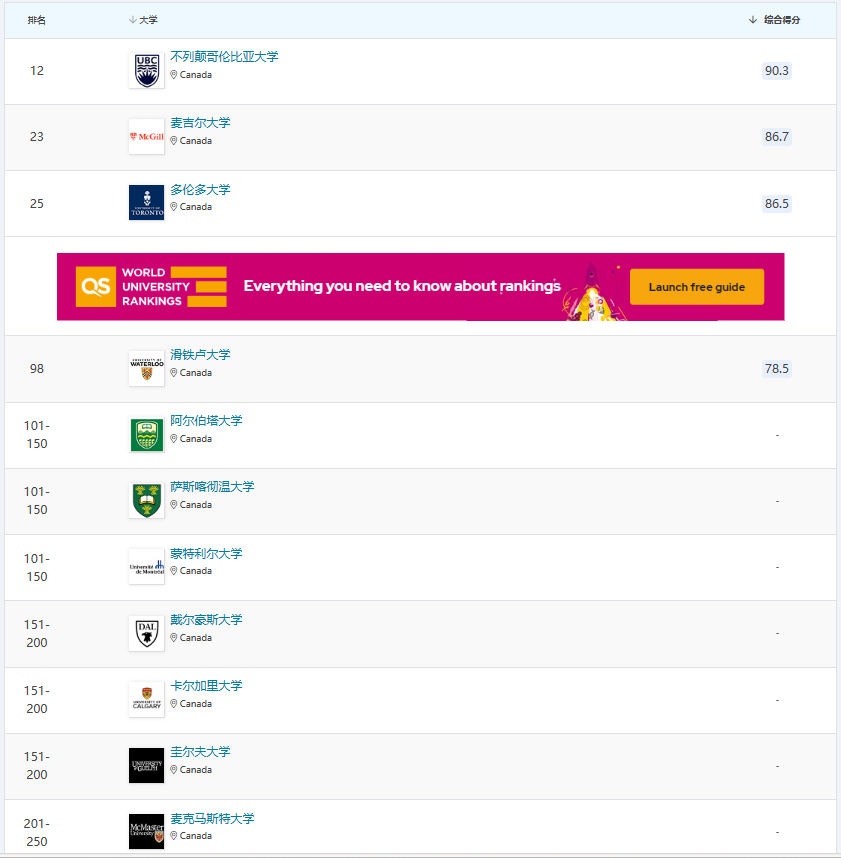Click rank number 23
Viewport: 841px width, 858px height.
pos(37,137)
